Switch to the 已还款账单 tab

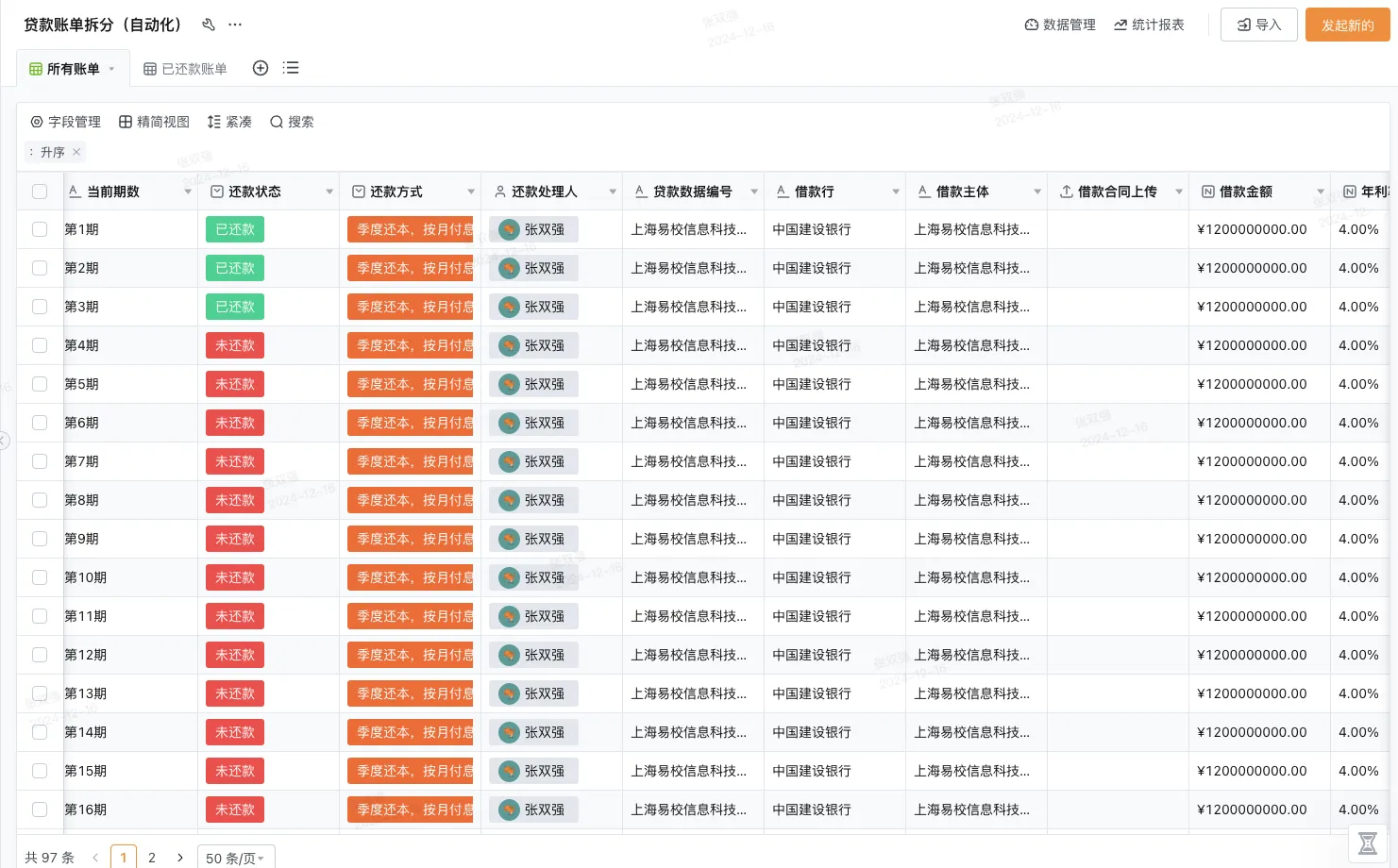(x=184, y=67)
